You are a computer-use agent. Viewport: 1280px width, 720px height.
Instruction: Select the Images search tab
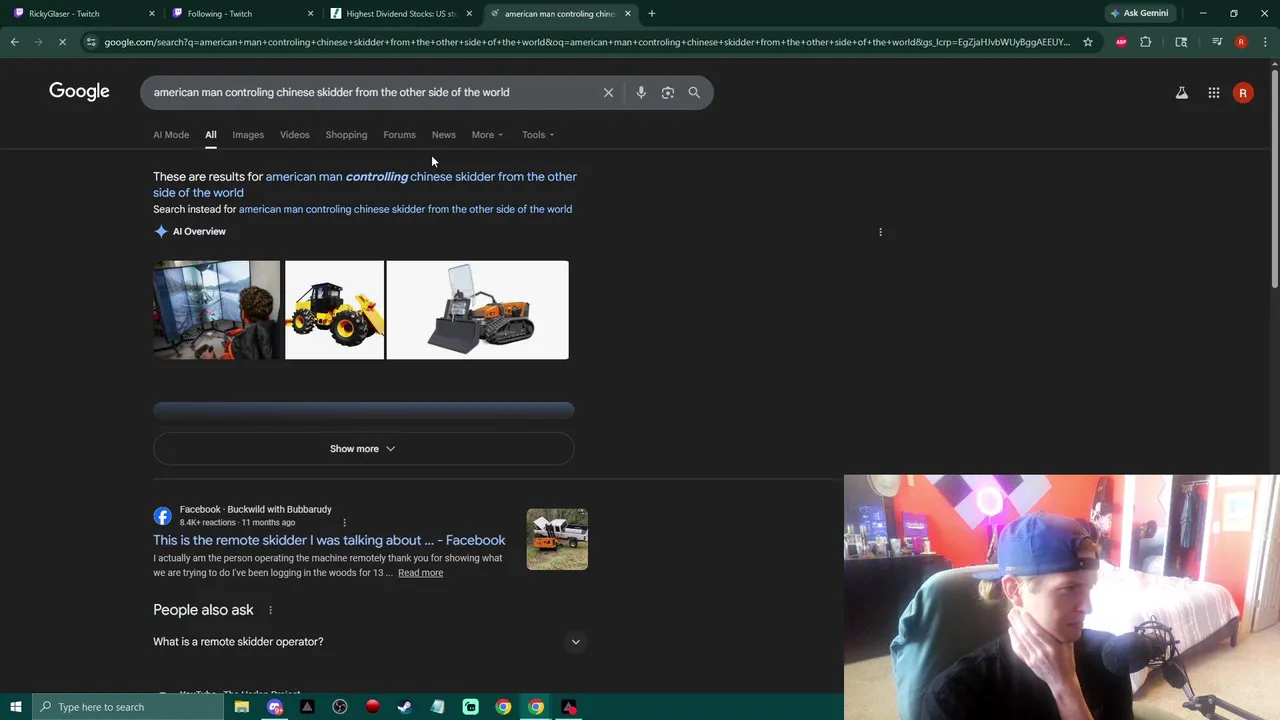[248, 135]
